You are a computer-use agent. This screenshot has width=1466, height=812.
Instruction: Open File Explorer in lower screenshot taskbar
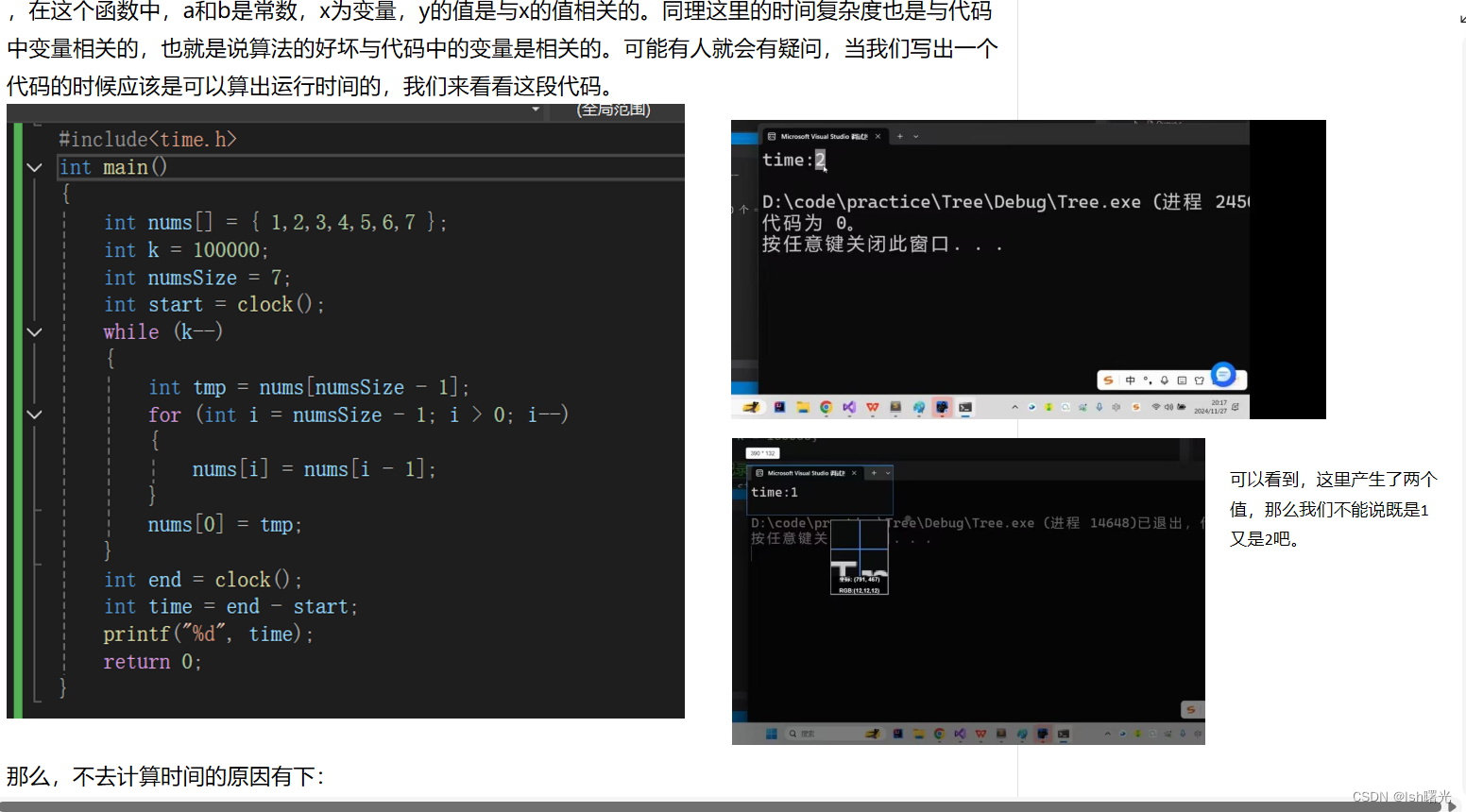[919, 734]
